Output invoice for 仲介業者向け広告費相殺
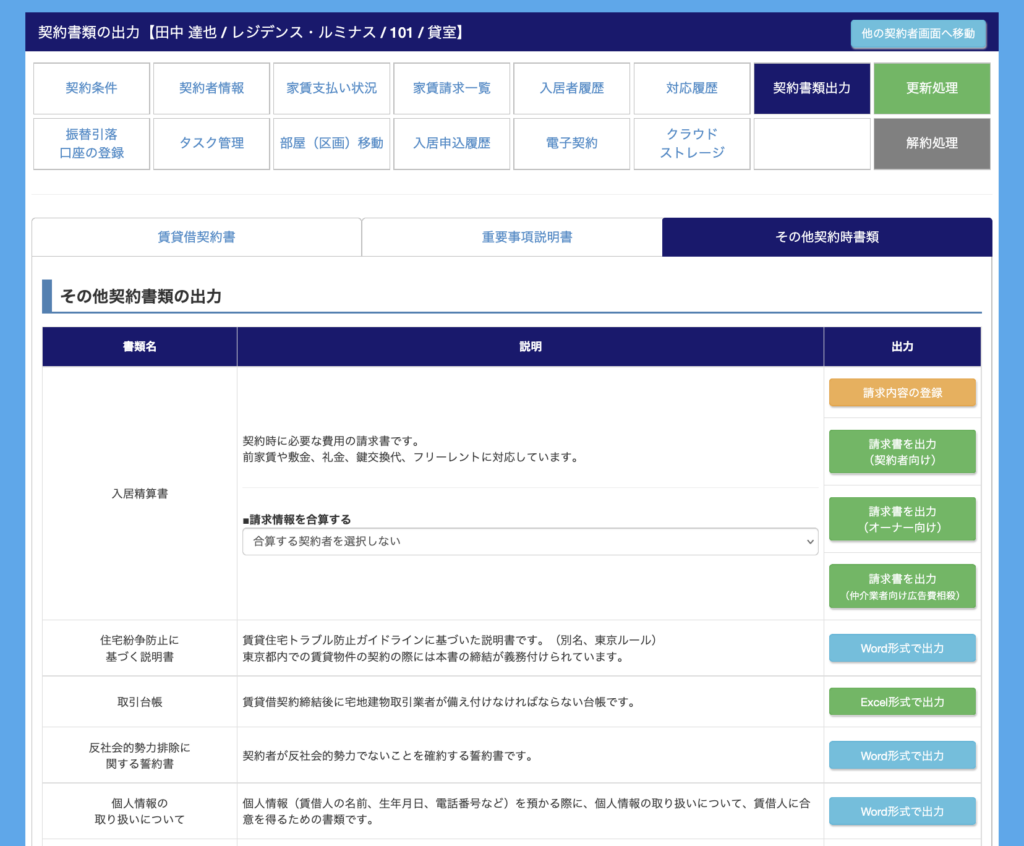This screenshot has width=1024, height=846. pyautogui.click(x=902, y=586)
